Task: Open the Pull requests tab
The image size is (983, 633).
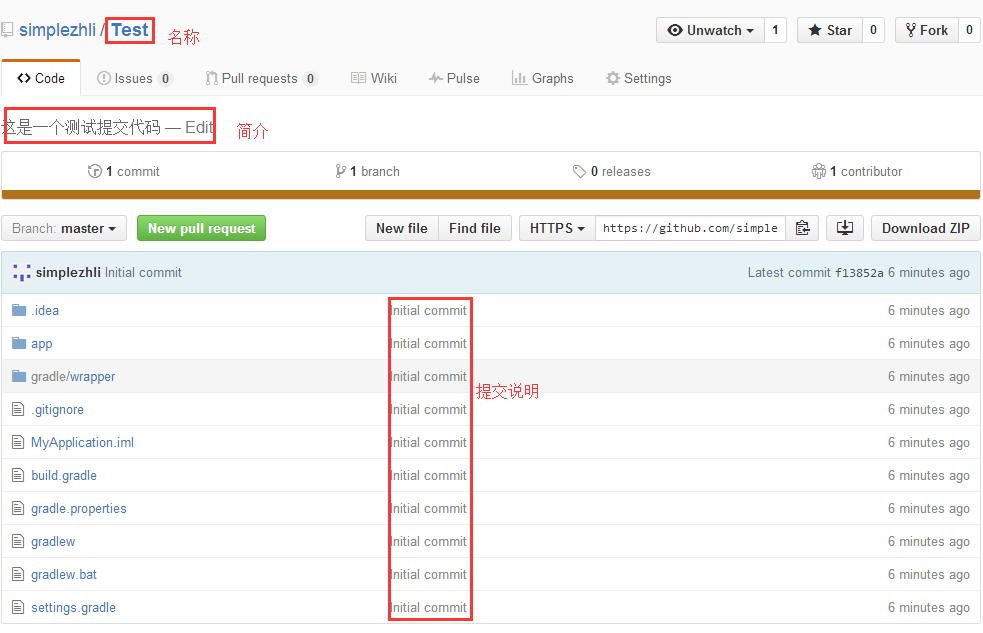Action: point(261,78)
